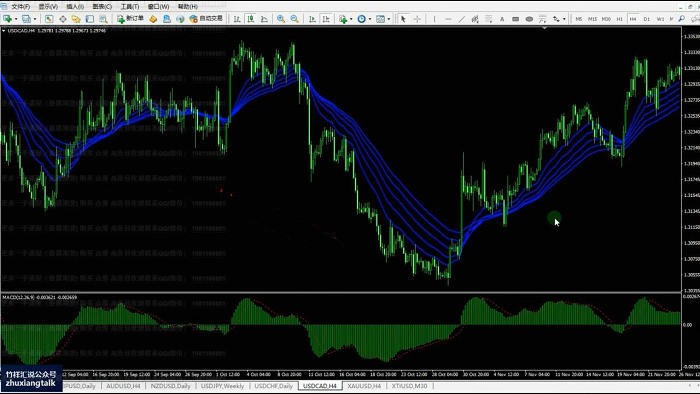Screen dimensions: 700x394
Task: Select the horizontal line drawing tool
Action: 448,19
